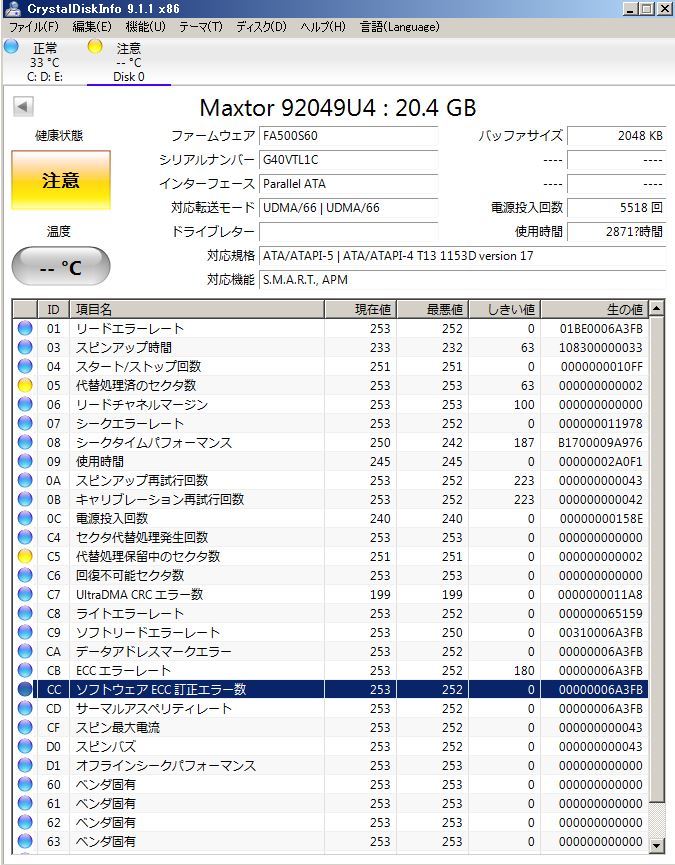675x865 pixels.
Task: Click the しきい値 column header
Action: tap(505, 309)
